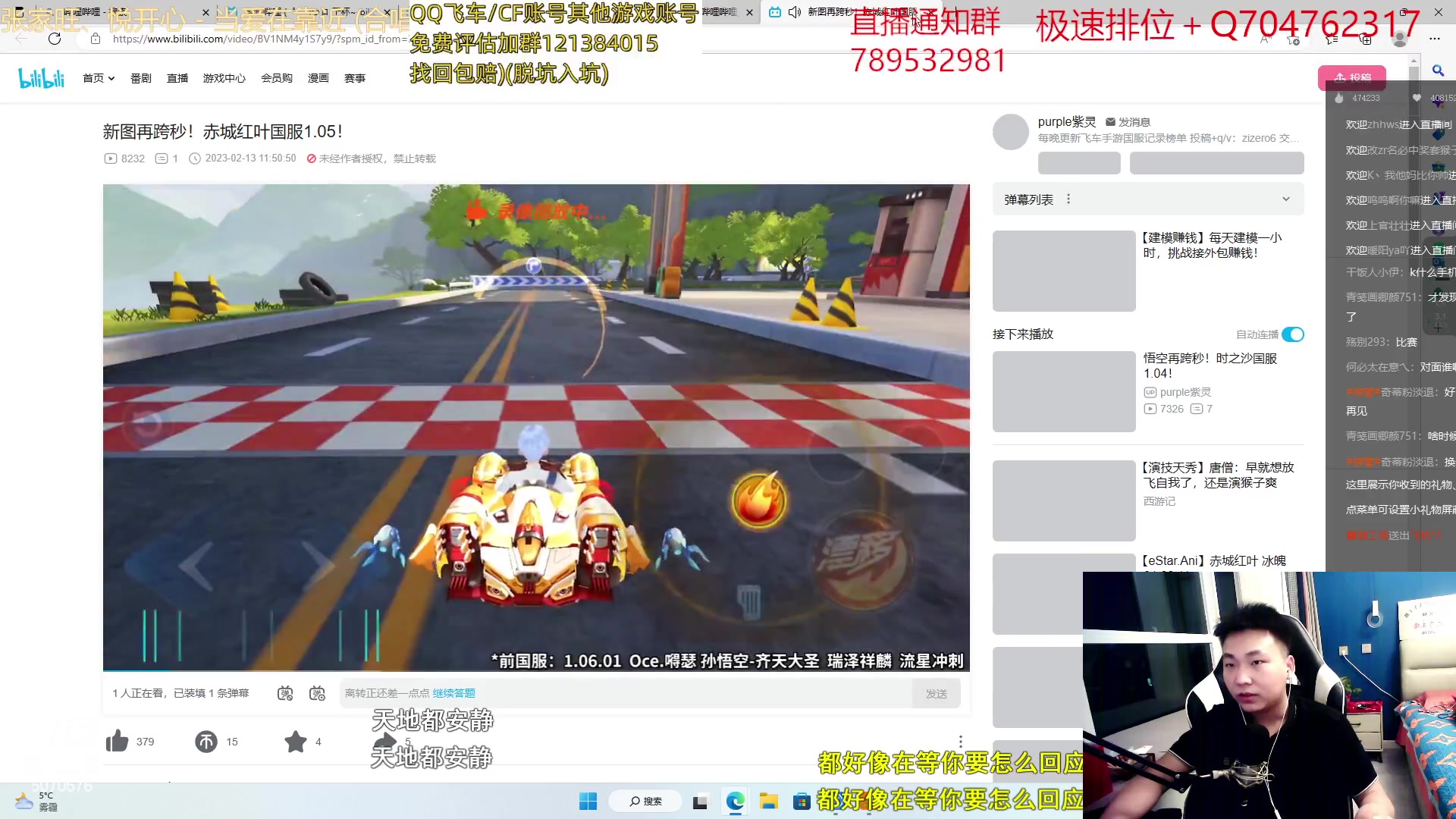1456x819 pixels.
Task: Open the 首页 dropdown menu
Action: [99, 78]
